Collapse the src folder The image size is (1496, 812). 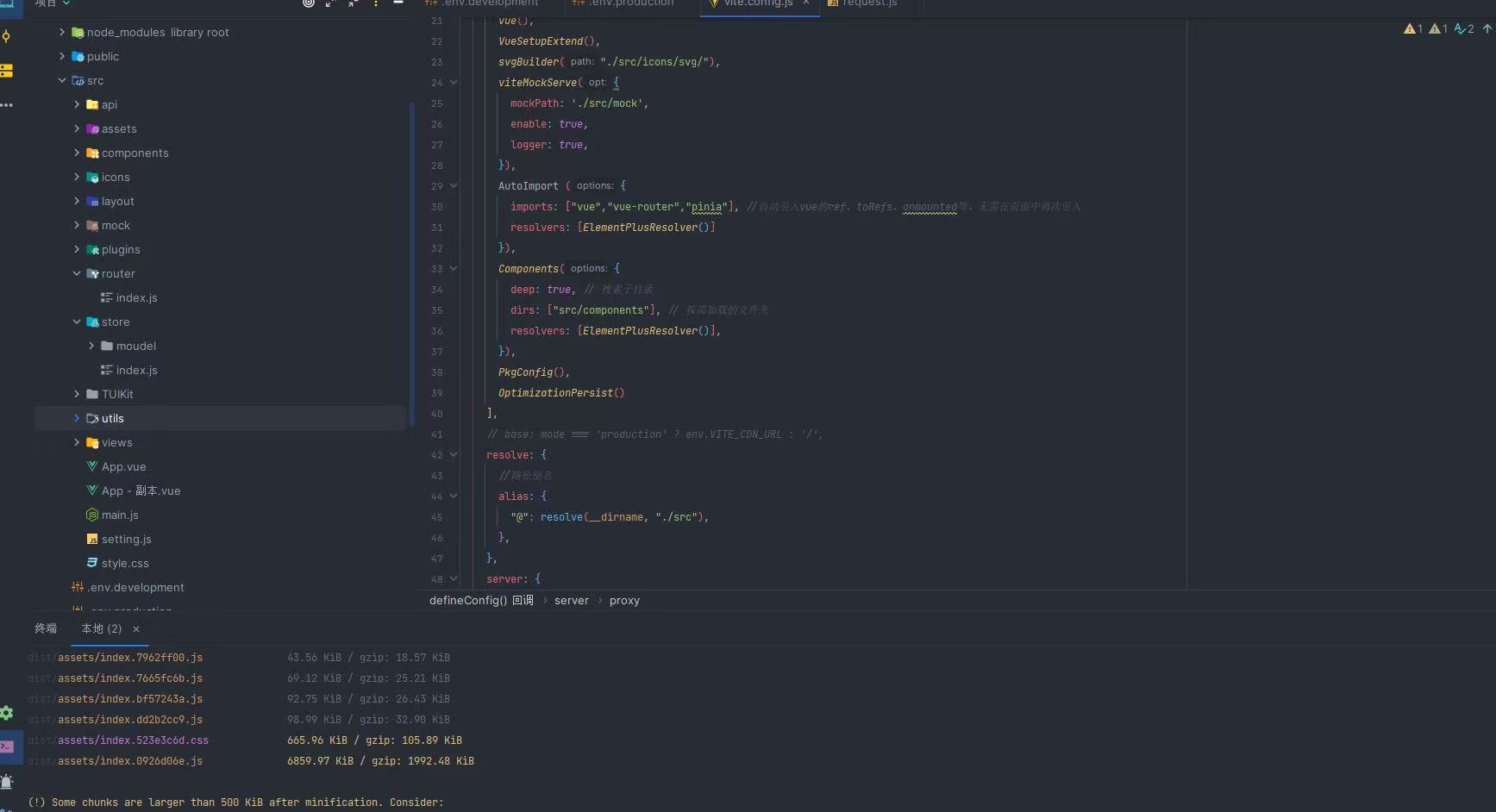click(62, 80)
